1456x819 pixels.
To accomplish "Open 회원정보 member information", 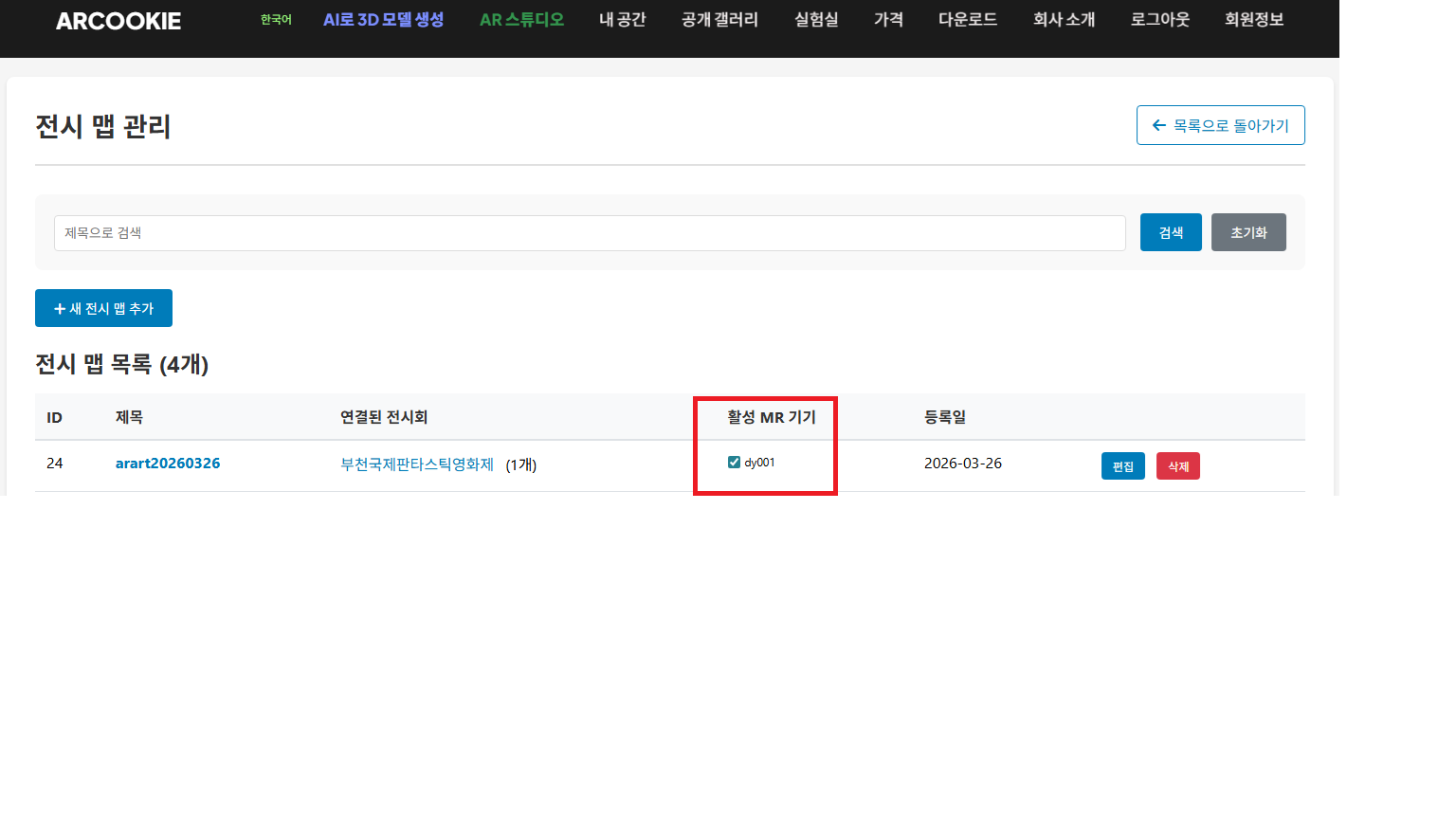I will [x=1253, y=19].
